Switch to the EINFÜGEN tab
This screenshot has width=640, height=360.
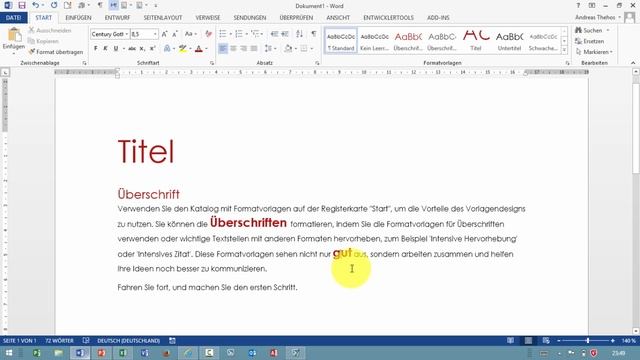(x=78, y=18)
